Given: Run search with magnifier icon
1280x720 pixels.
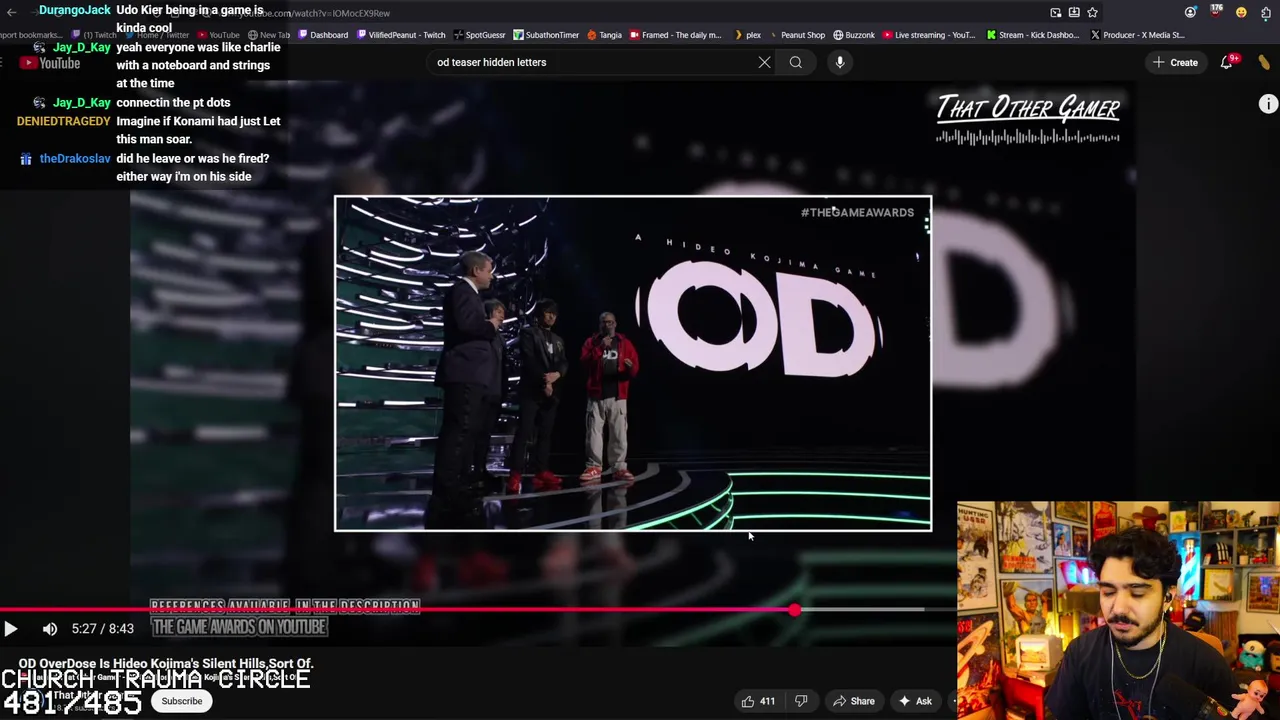Looking at the screenshot, I should point(796,62).
